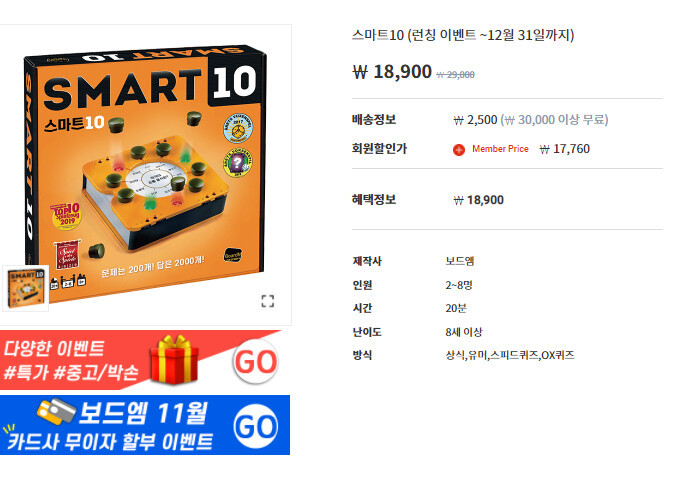Click the 회원할인가 label
Viewport: 700px width, 479px height.
[x=379, y=149]
